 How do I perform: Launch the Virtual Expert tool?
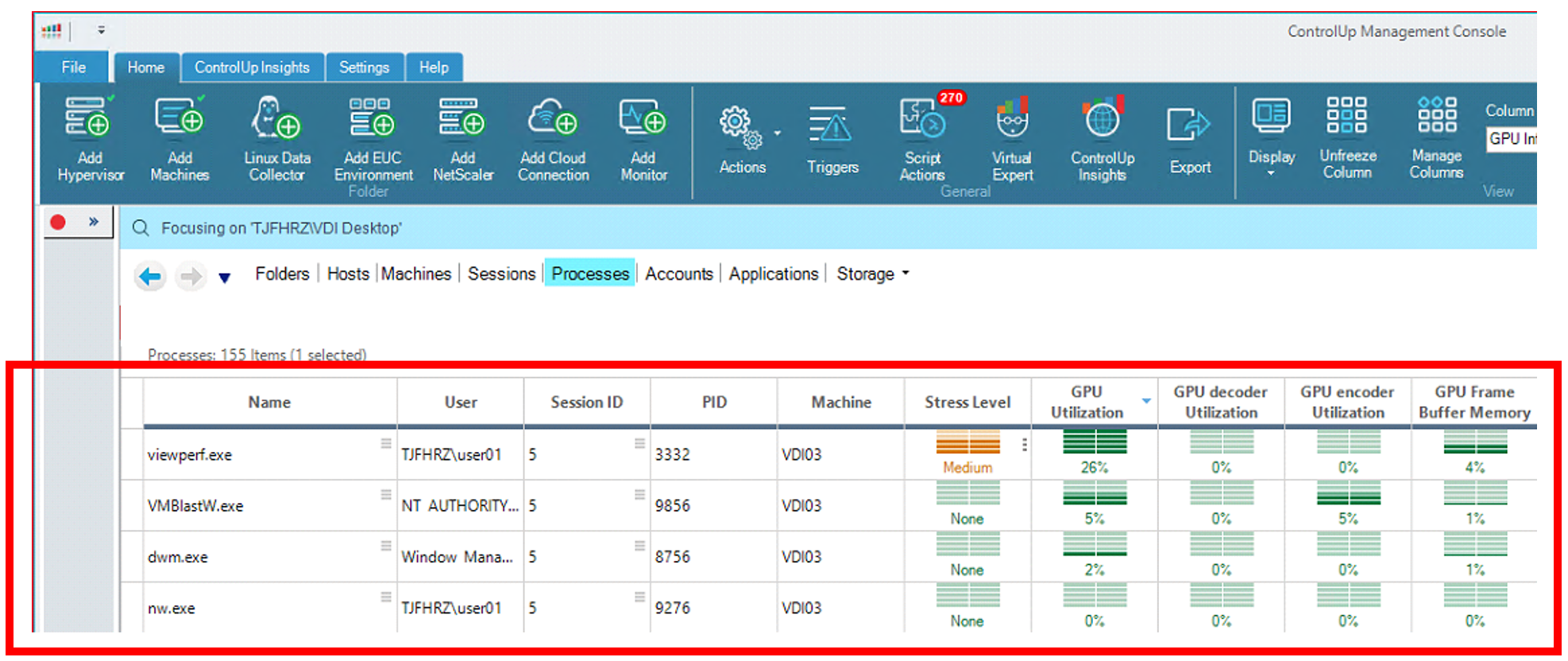point(1012,137)
